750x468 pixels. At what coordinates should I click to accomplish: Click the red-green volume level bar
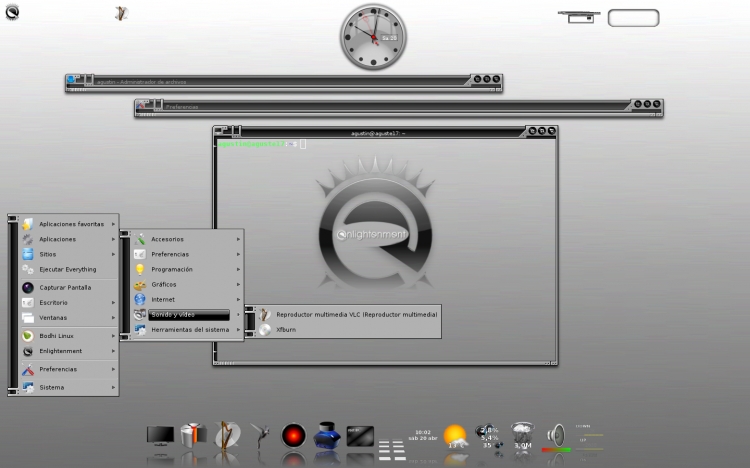point(556,450)
